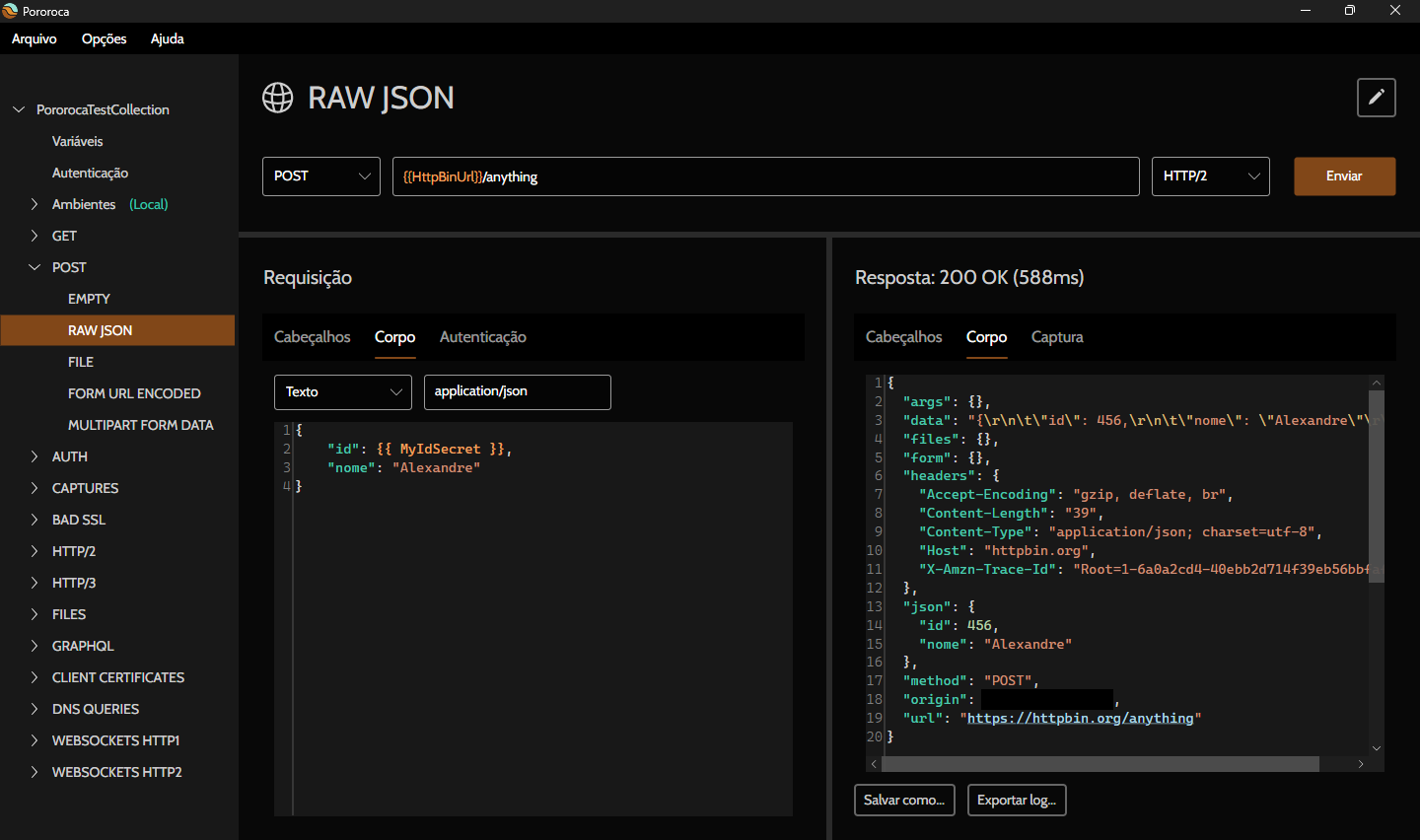Close the Pororoca window
The image size is (1420, 840).
(1395, 11)
